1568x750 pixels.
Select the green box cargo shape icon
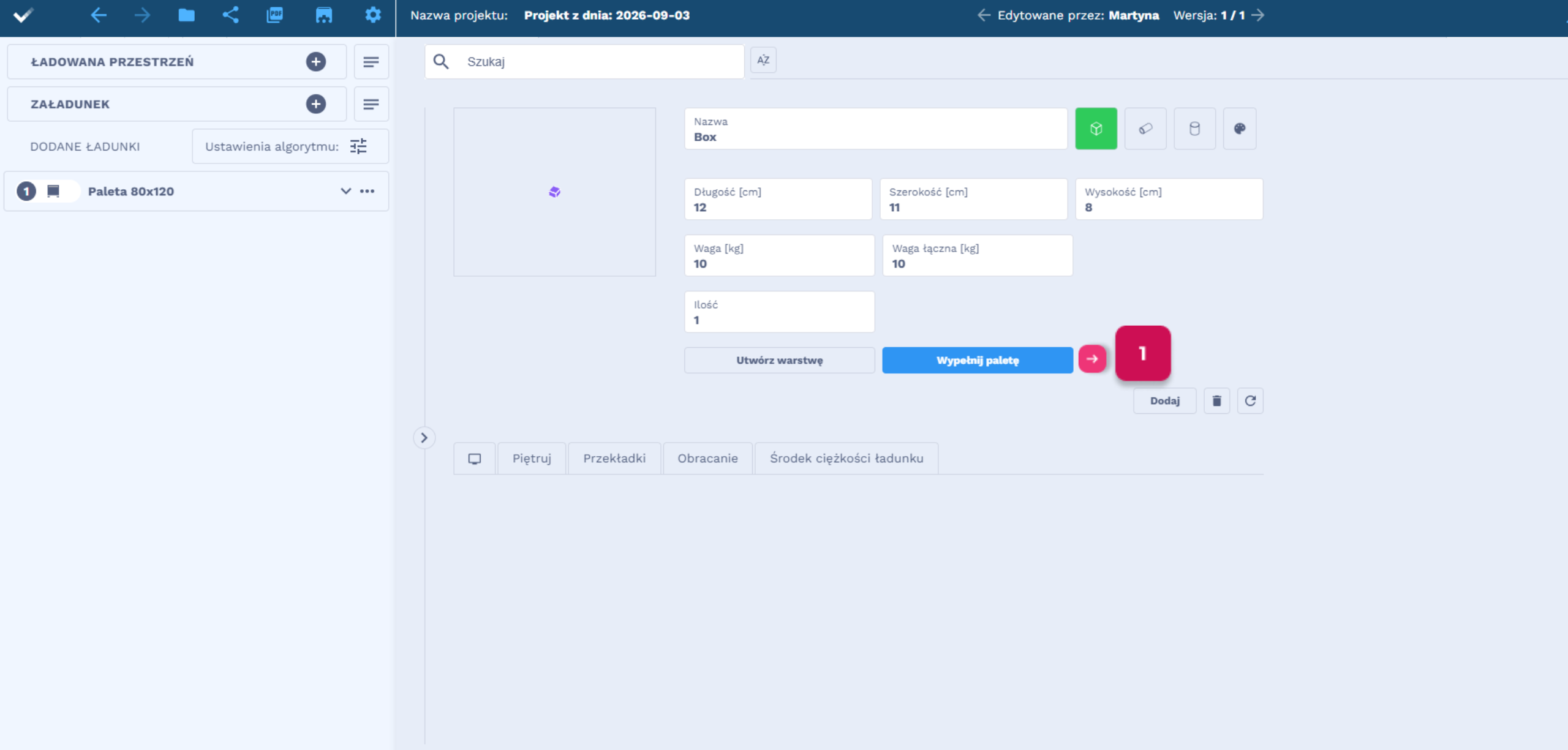click(1096, 129)
